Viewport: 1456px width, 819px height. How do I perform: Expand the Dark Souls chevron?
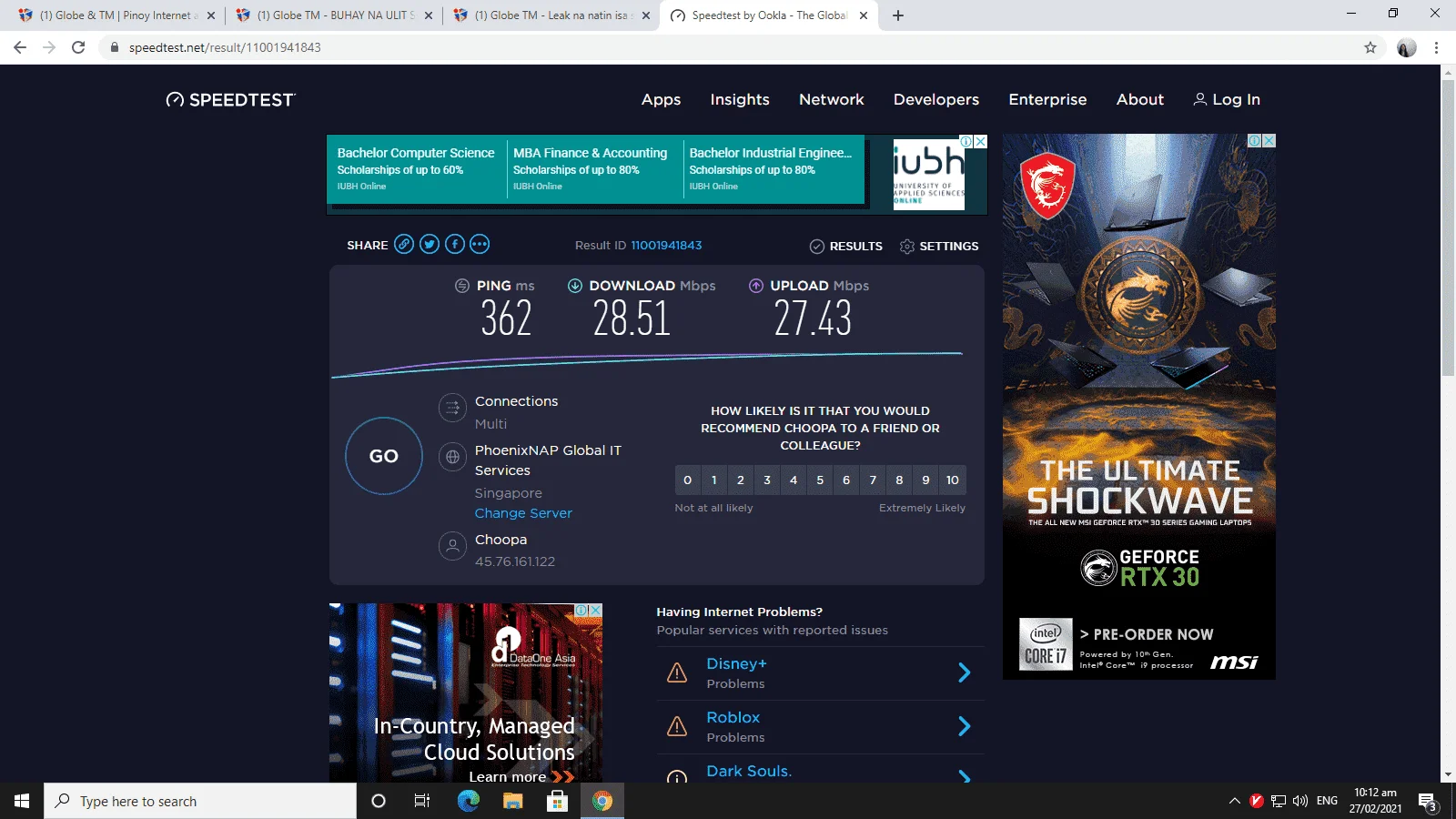[965, 776]
